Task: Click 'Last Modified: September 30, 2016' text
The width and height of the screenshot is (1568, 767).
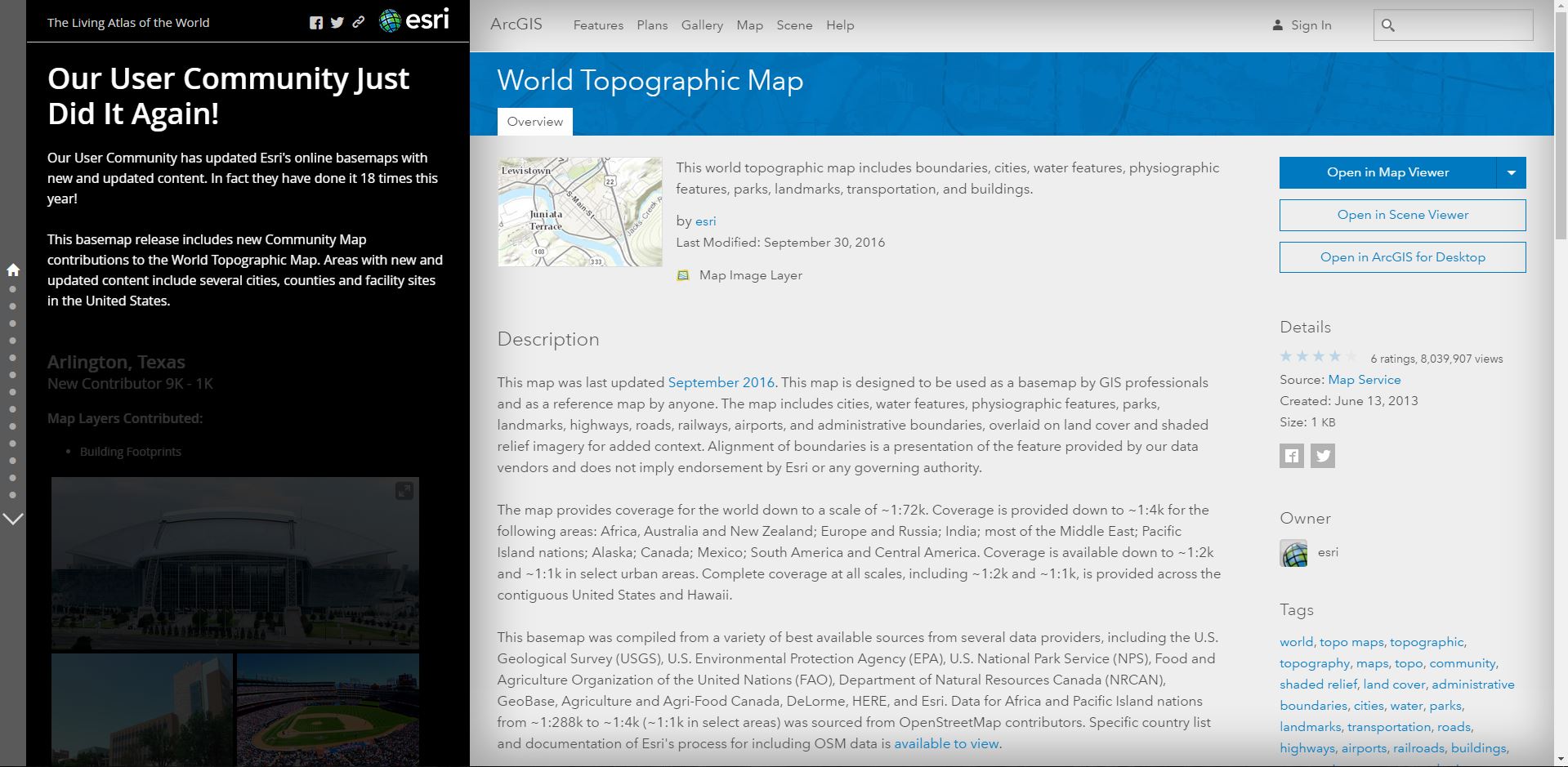Action: pyautogui.click(x=780, y=243)
